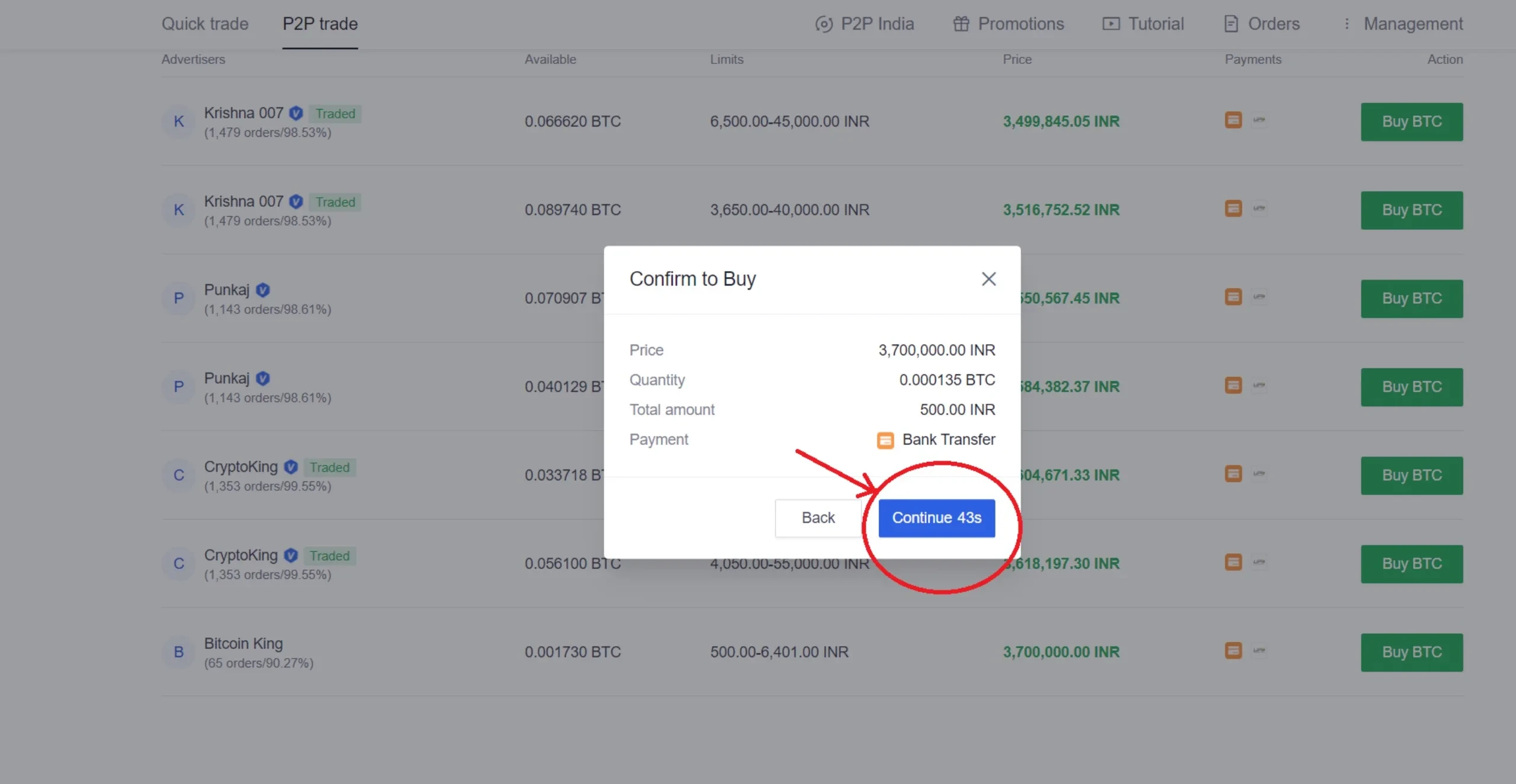Click UPI payment icon, 3,499,845.05 row

point(1259,120)
